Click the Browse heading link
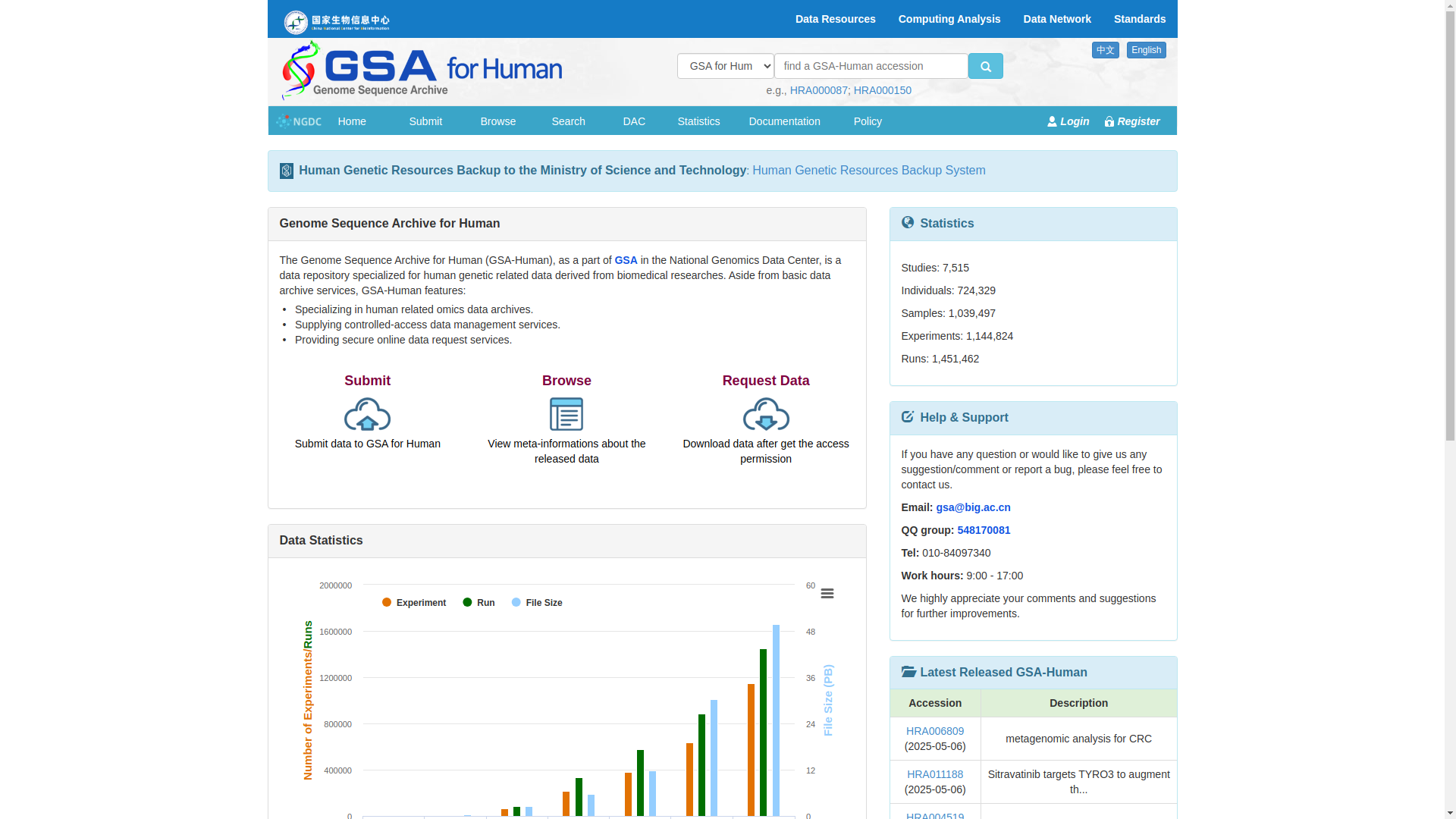 (566, 381)
